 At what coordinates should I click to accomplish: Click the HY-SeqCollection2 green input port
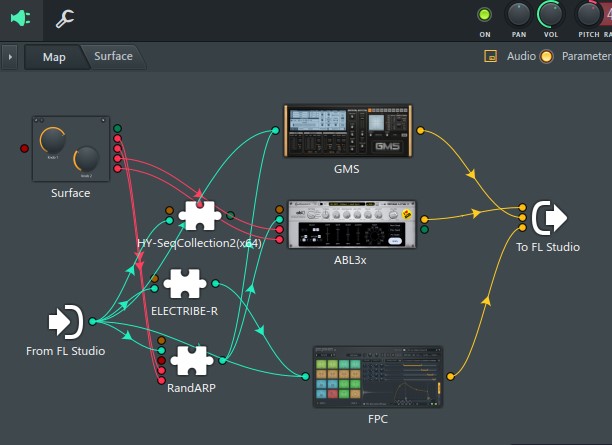(169, 221)
